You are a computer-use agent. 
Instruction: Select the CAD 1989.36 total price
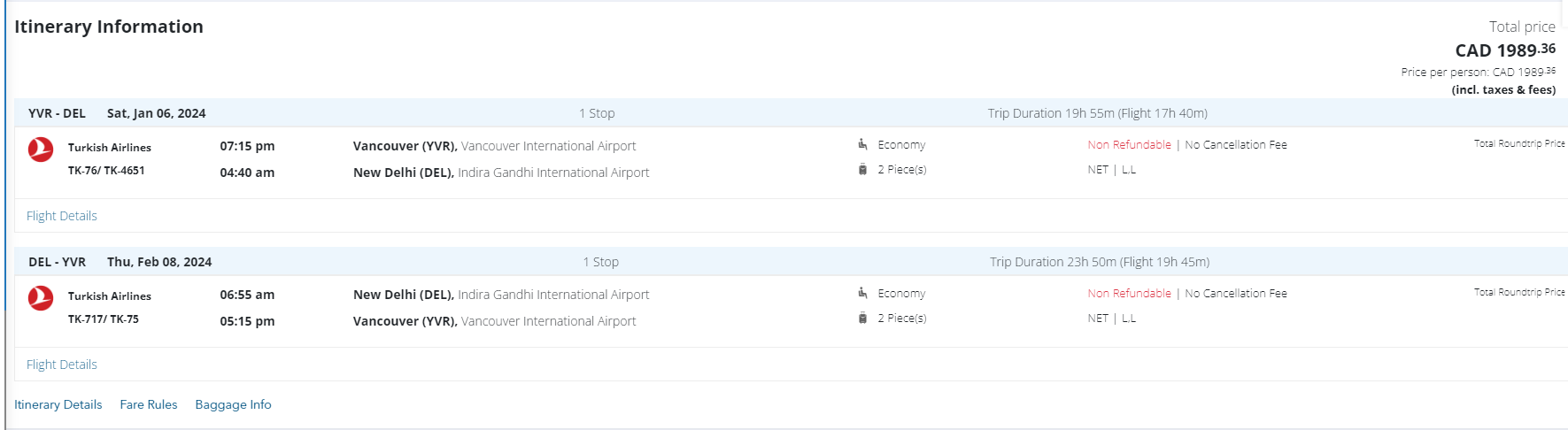[x=1504, y=50]
